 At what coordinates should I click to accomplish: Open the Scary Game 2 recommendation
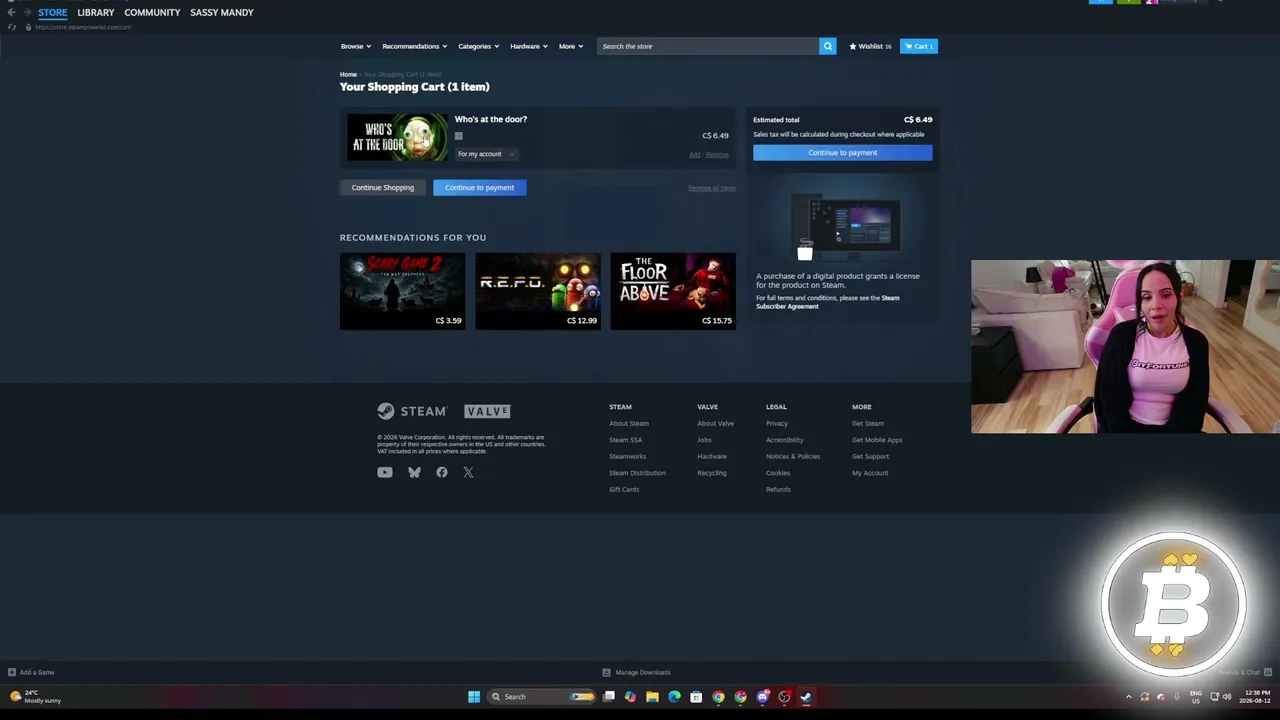pyautogui.click(x=402, y=291)
